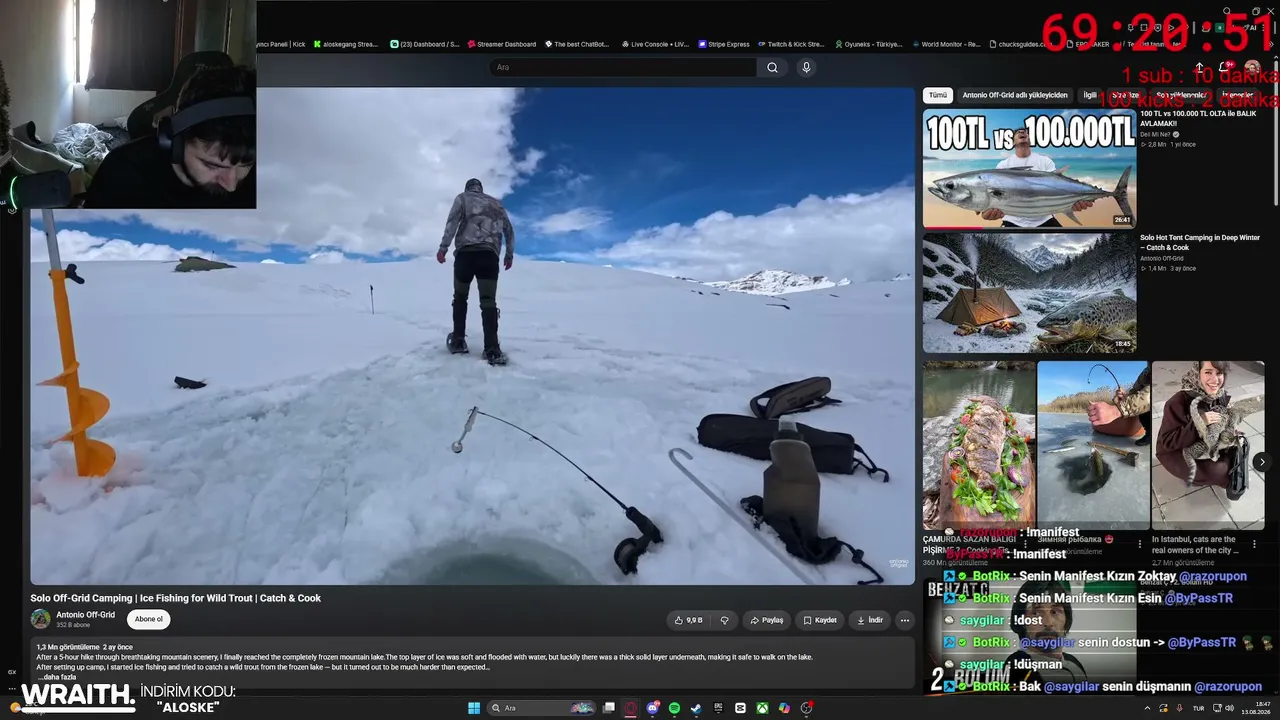Open the taskbar clock showing 18:47
Screen dimensions: 1280x720
[x=1257, y=708]
